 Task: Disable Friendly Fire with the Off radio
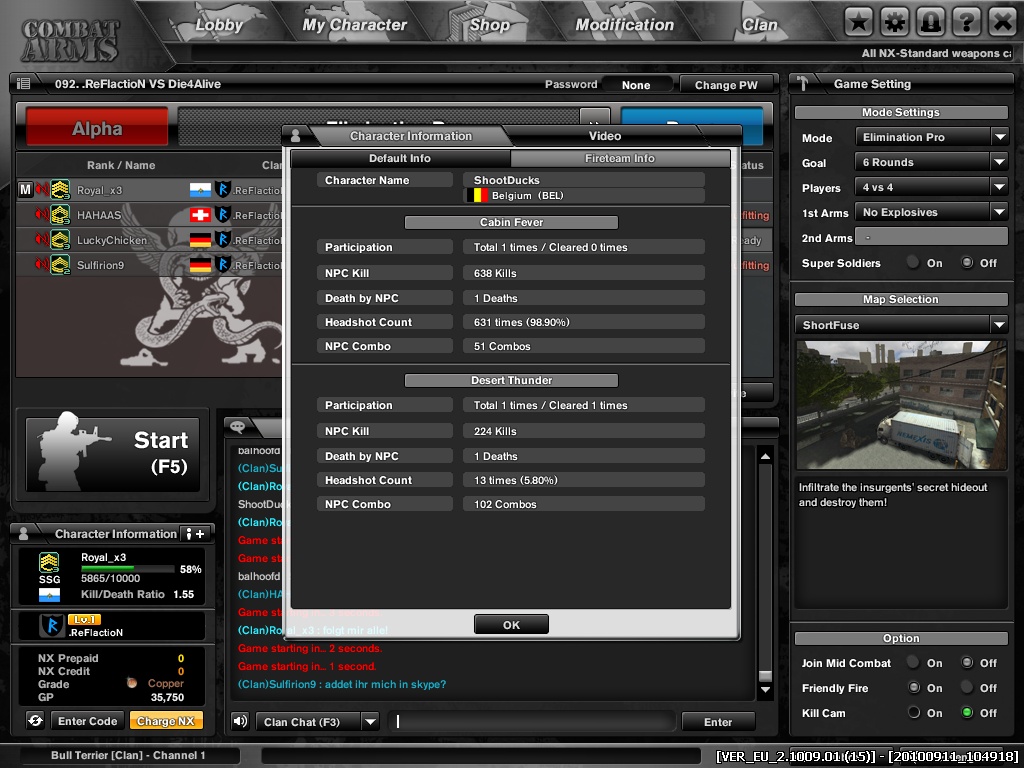click(967, 688)
